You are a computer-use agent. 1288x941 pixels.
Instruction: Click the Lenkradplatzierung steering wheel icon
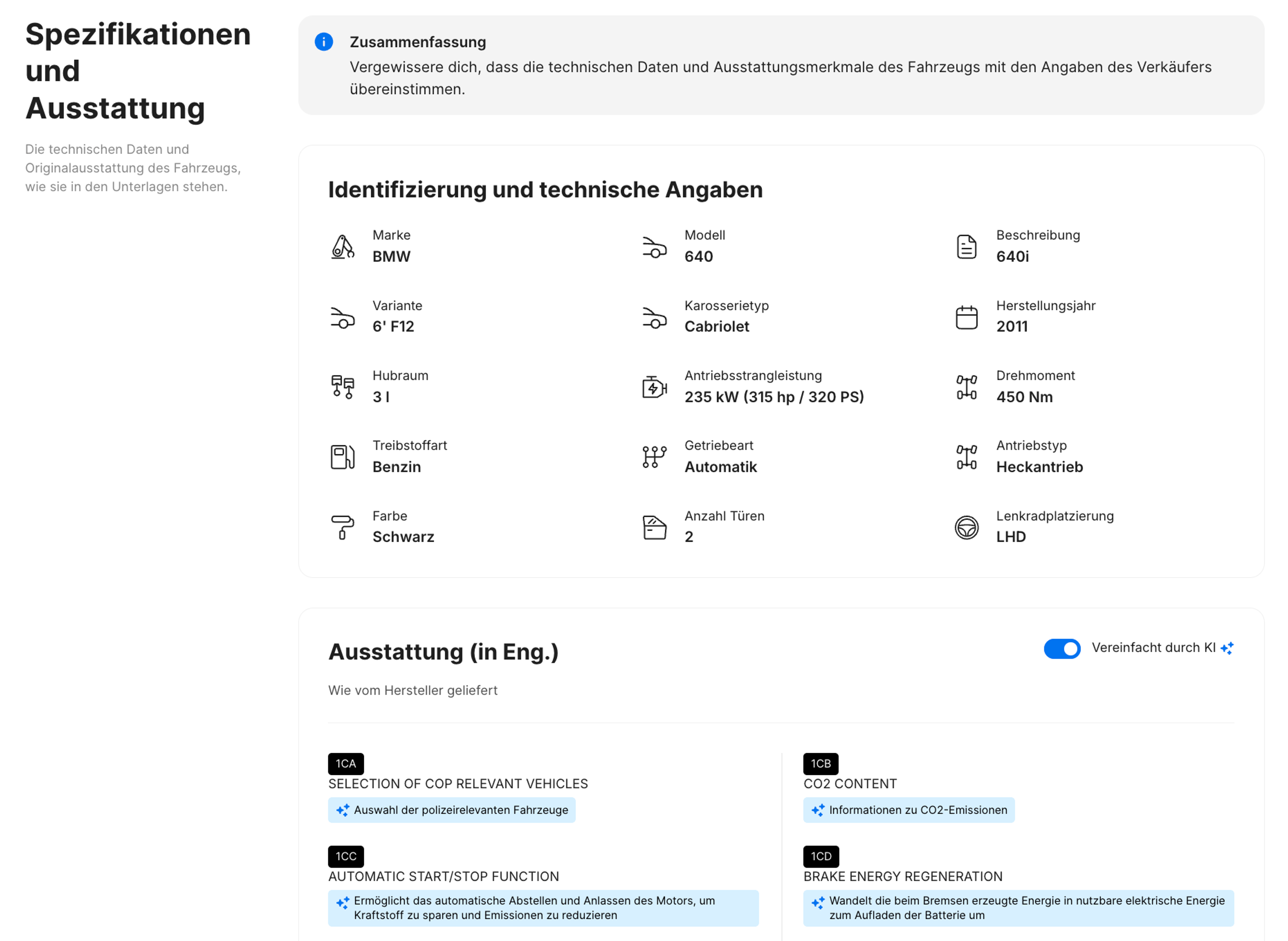click(x=966, y=527)
